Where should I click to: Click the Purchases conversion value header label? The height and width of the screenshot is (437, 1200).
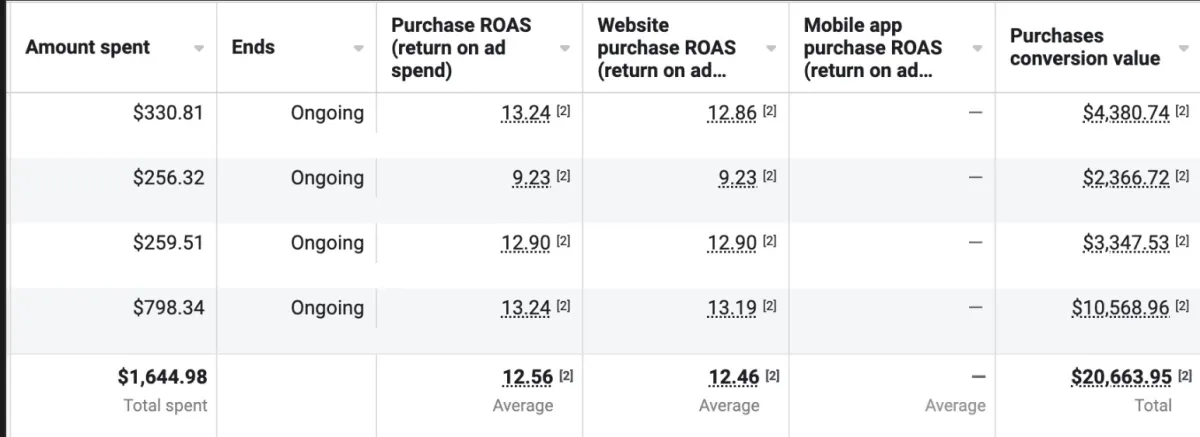coord(1085,47)
